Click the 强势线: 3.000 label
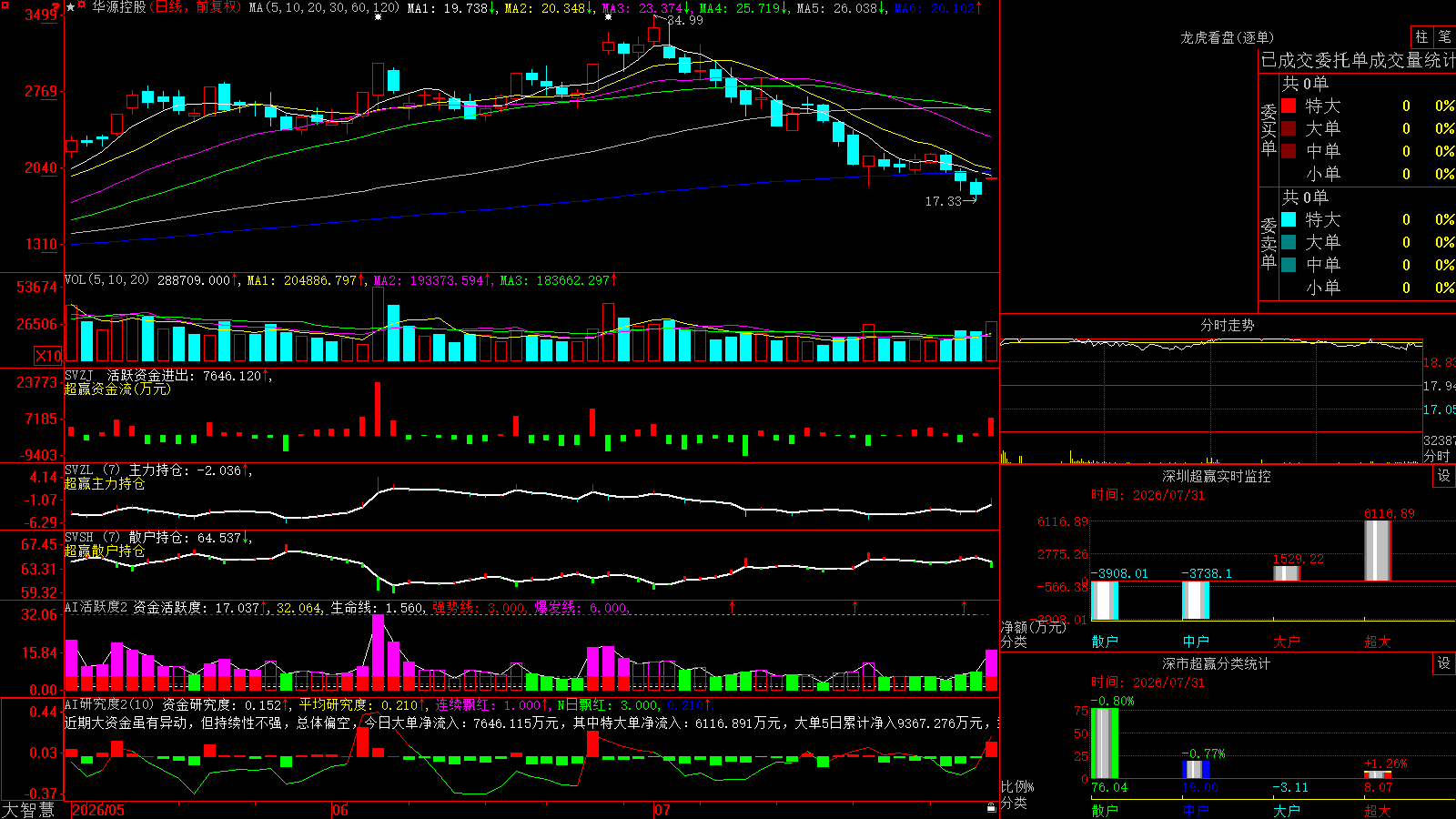This screenshot has height=819, width=1456. 479,607
